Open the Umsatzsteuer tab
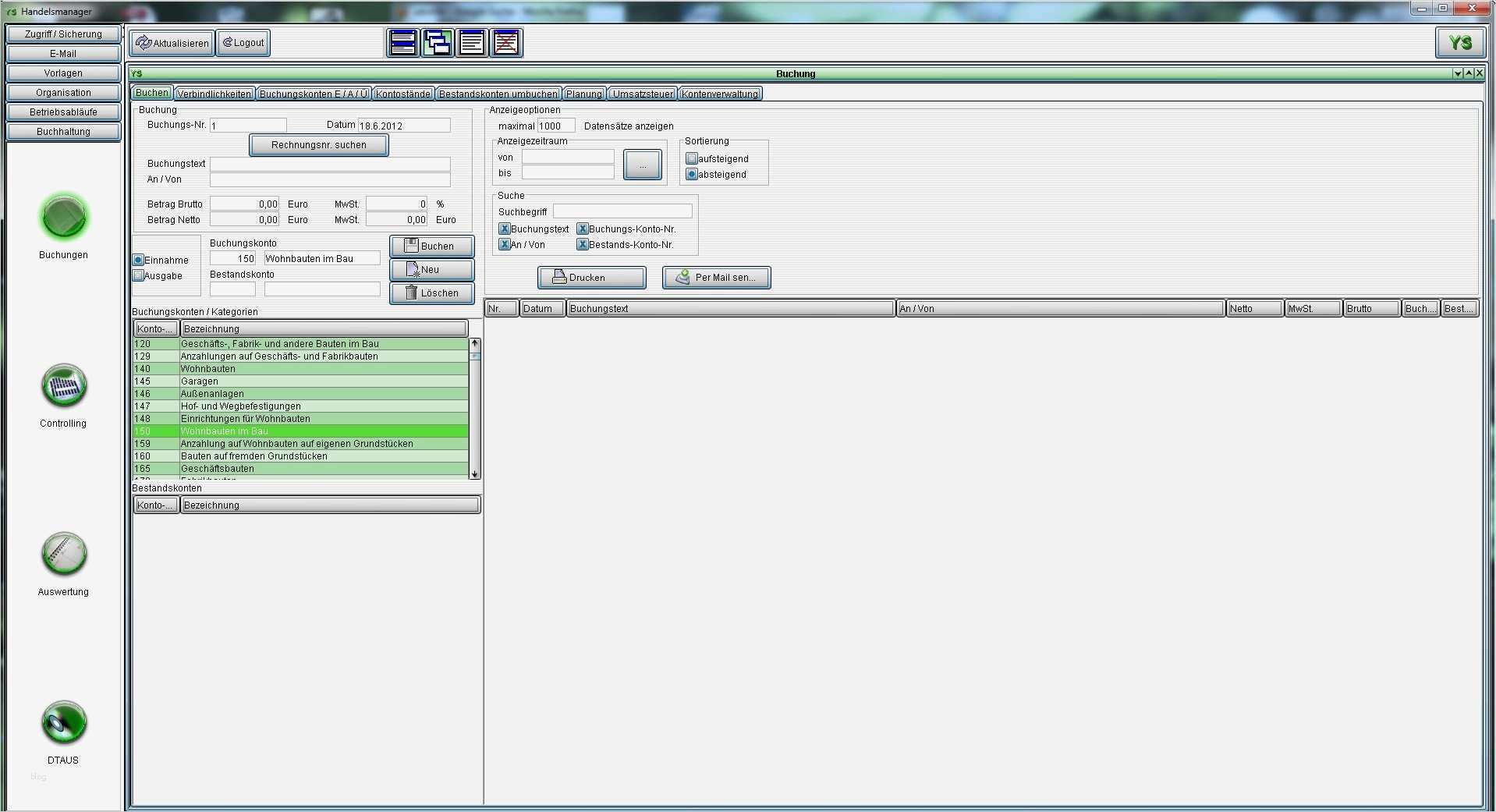The height and width of the screenshot is (812, 1496). [643, 94]
